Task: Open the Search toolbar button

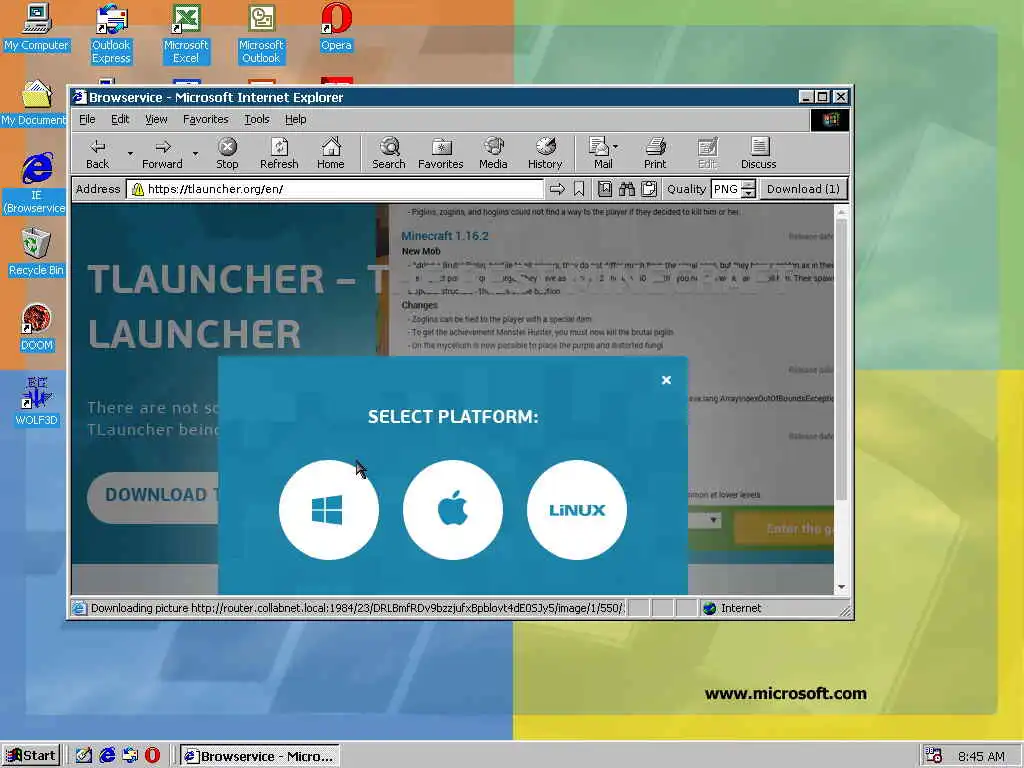Action: coord(389,154)
